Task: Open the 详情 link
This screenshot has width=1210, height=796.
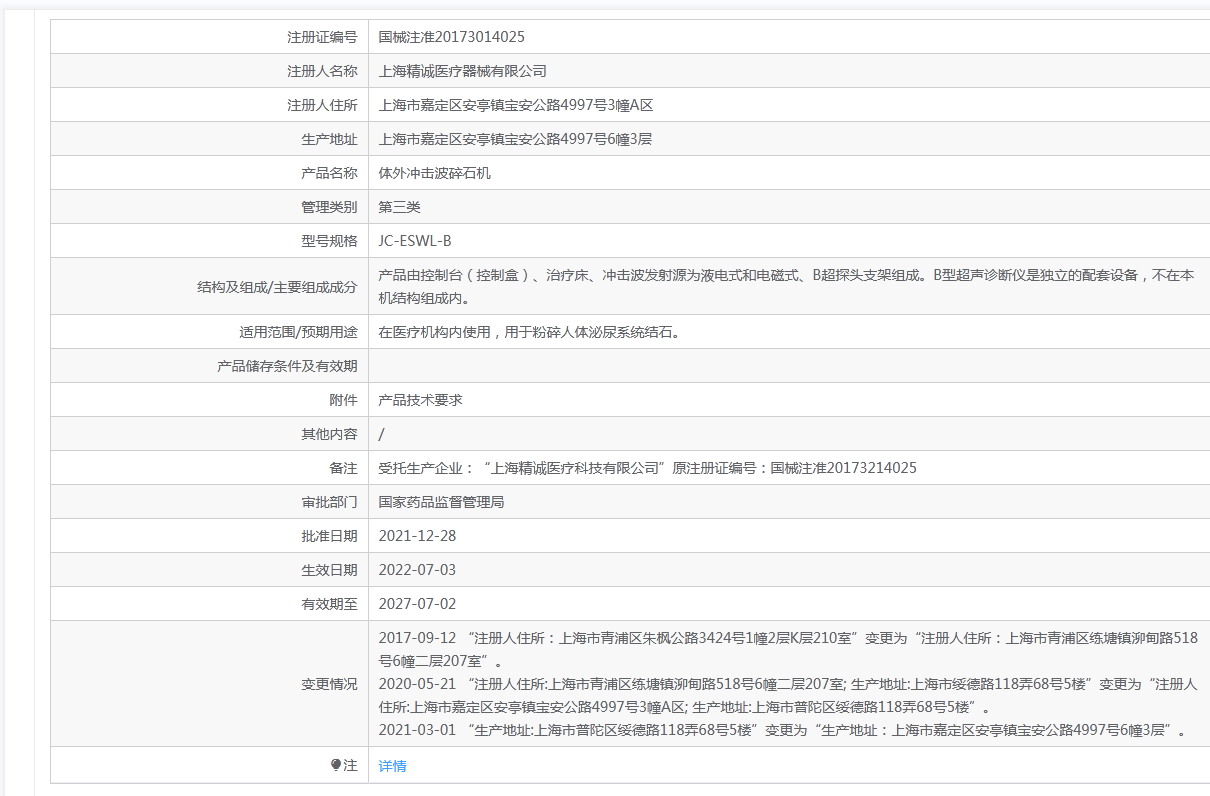Action: 392,766
